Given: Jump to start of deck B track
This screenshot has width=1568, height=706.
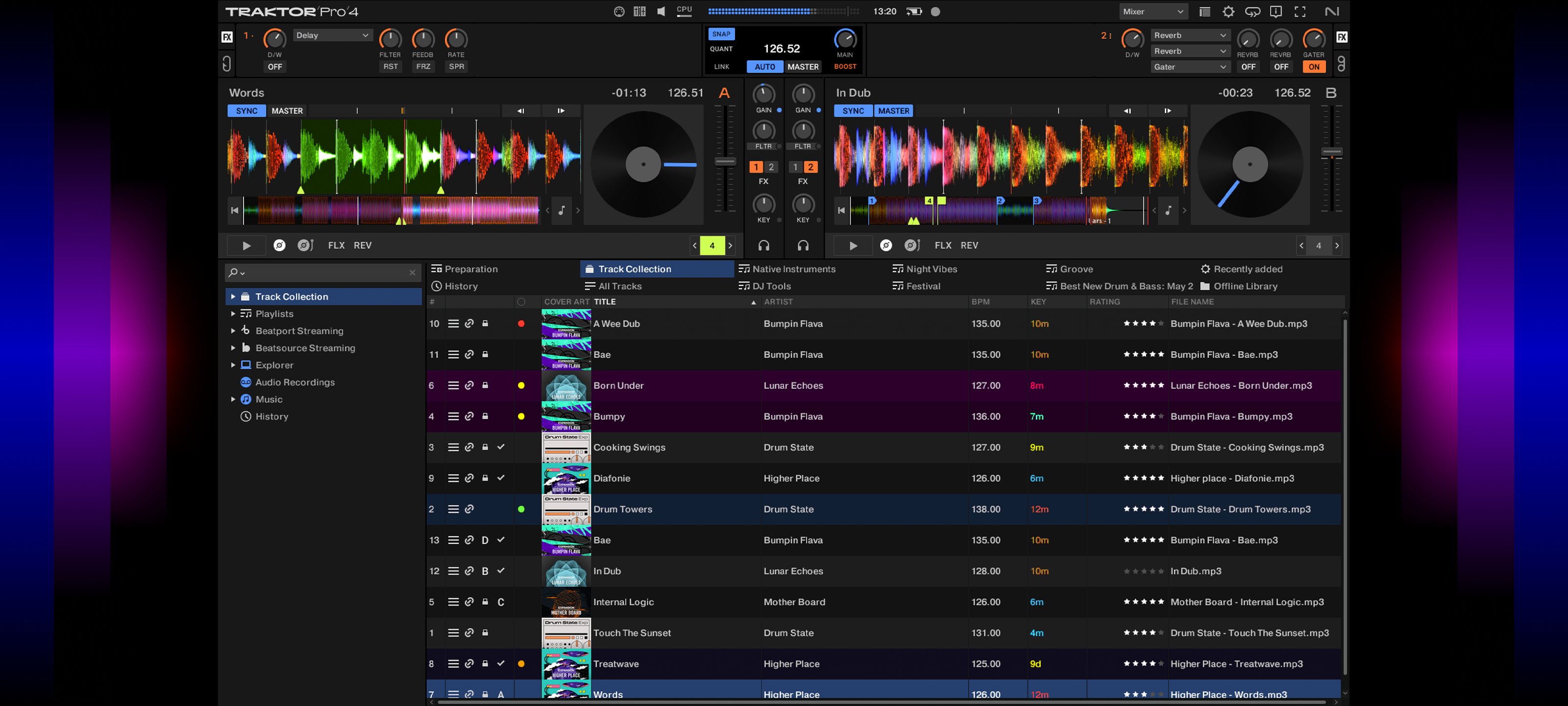Looking at the screenshot, I should (841, 211).
